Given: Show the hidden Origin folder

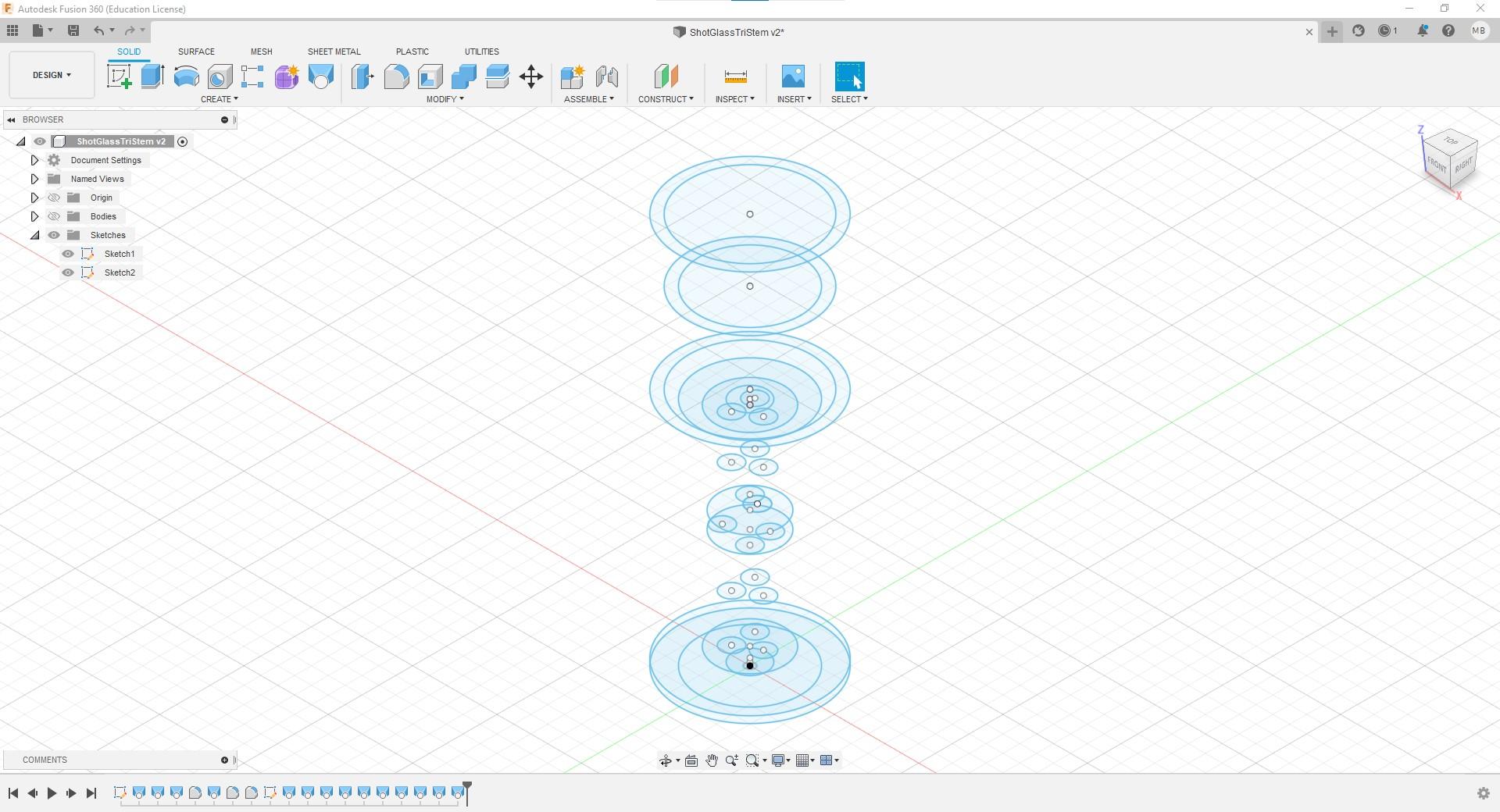Looking at the screenshot, I should click(54, 198).
